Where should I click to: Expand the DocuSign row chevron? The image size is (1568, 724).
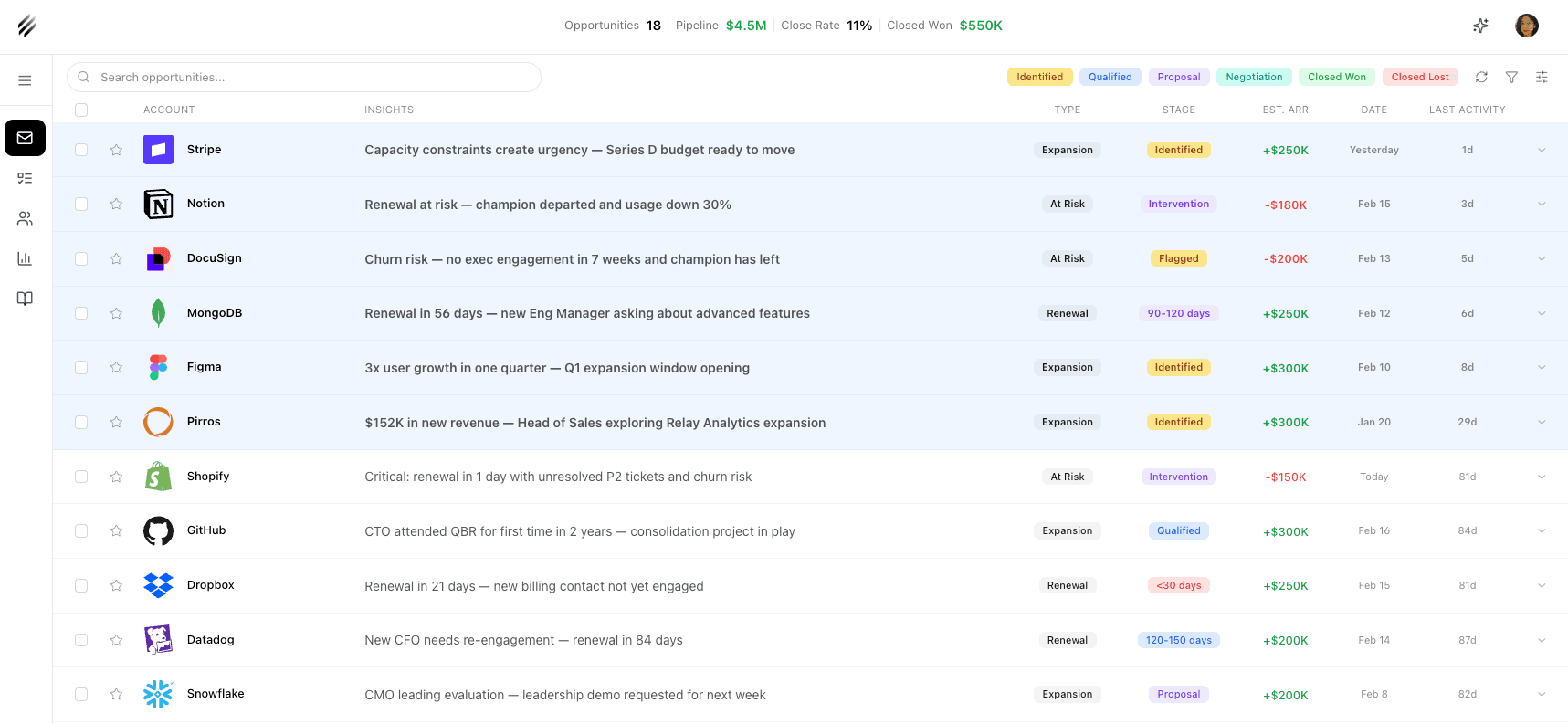1542,258
